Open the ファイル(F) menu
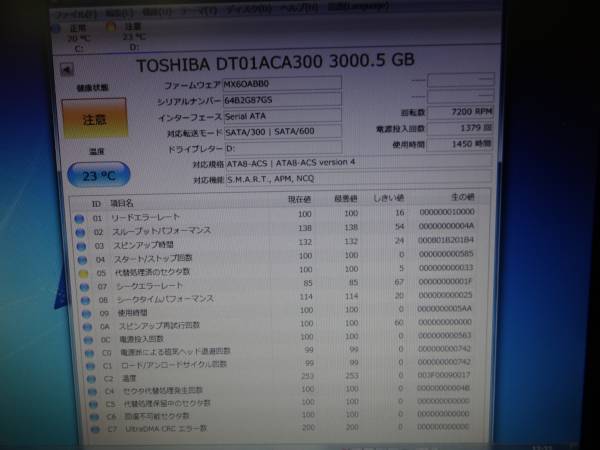The width and height of the screenshot is (600, 450). point(77,15)
